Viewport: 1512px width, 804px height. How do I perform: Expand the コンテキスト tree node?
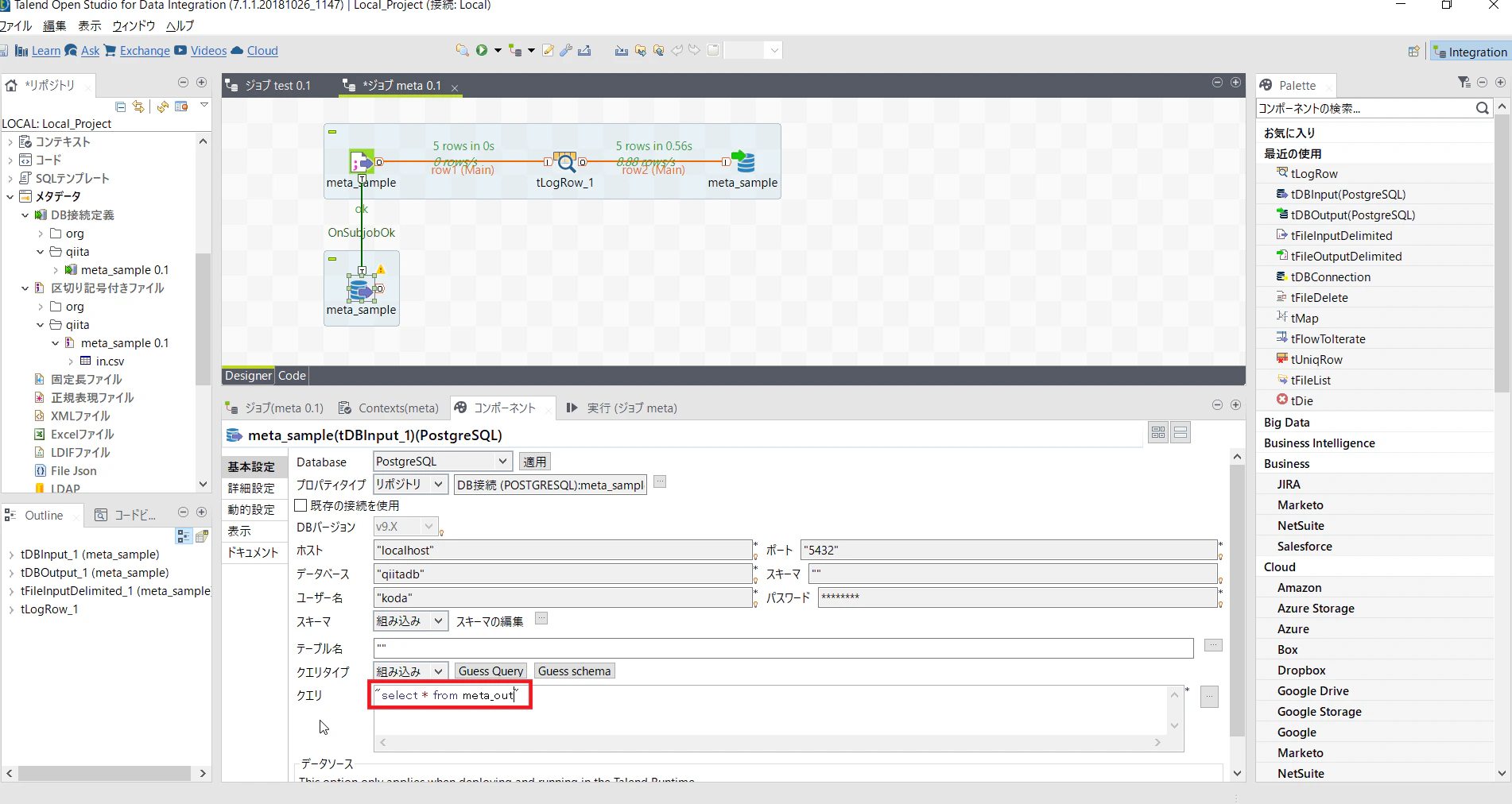[x=10, y=142]
